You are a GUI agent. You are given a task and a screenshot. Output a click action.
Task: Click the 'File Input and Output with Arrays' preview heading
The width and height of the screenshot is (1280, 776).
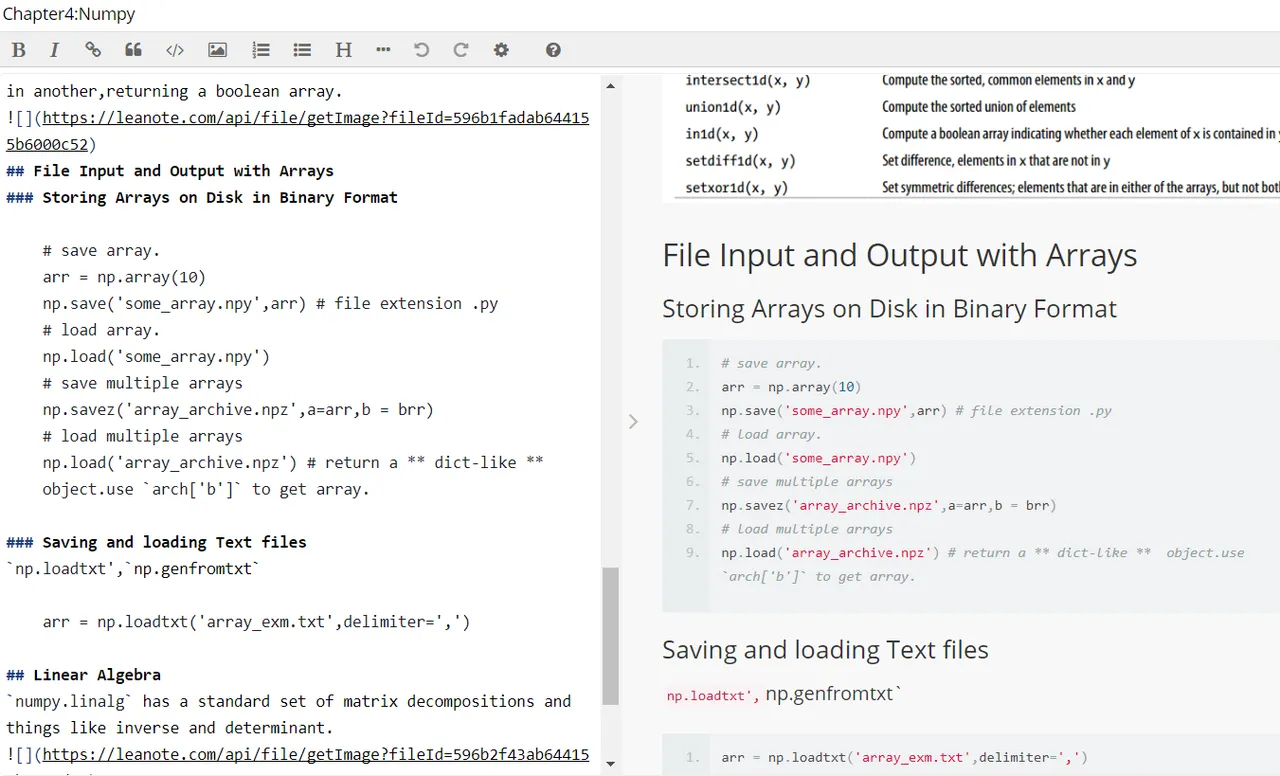899,255
